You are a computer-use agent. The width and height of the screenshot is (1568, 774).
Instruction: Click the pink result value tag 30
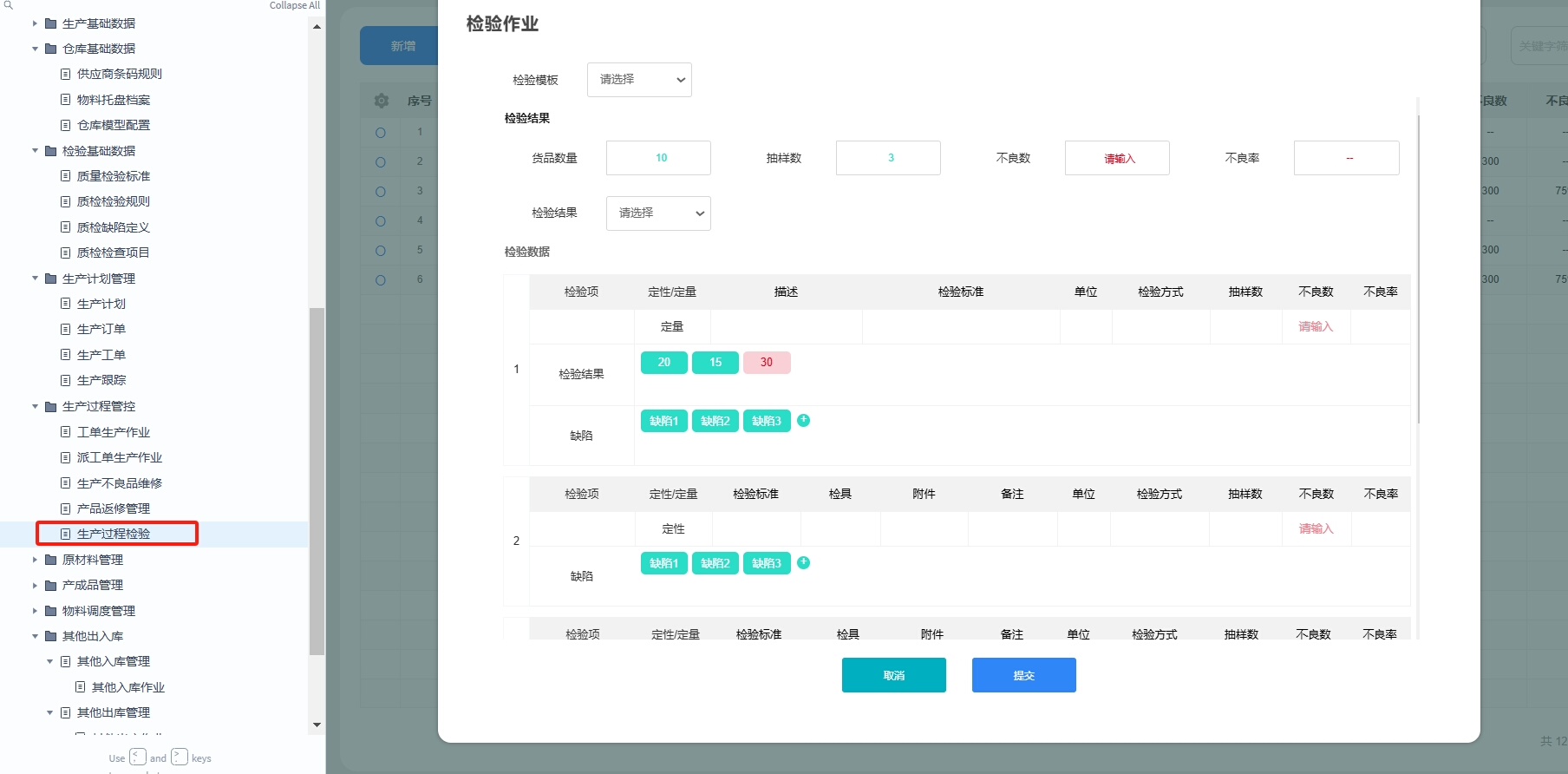pyautogui.click(x=767, y=363)
